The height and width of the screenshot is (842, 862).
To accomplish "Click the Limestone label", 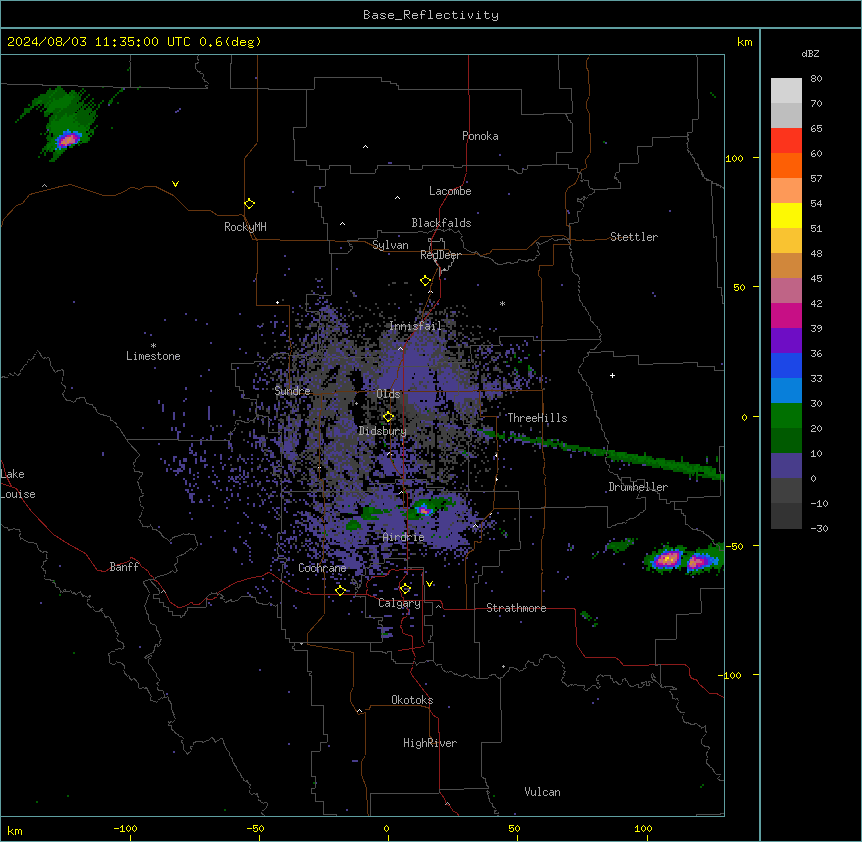I will pos(153,356).
